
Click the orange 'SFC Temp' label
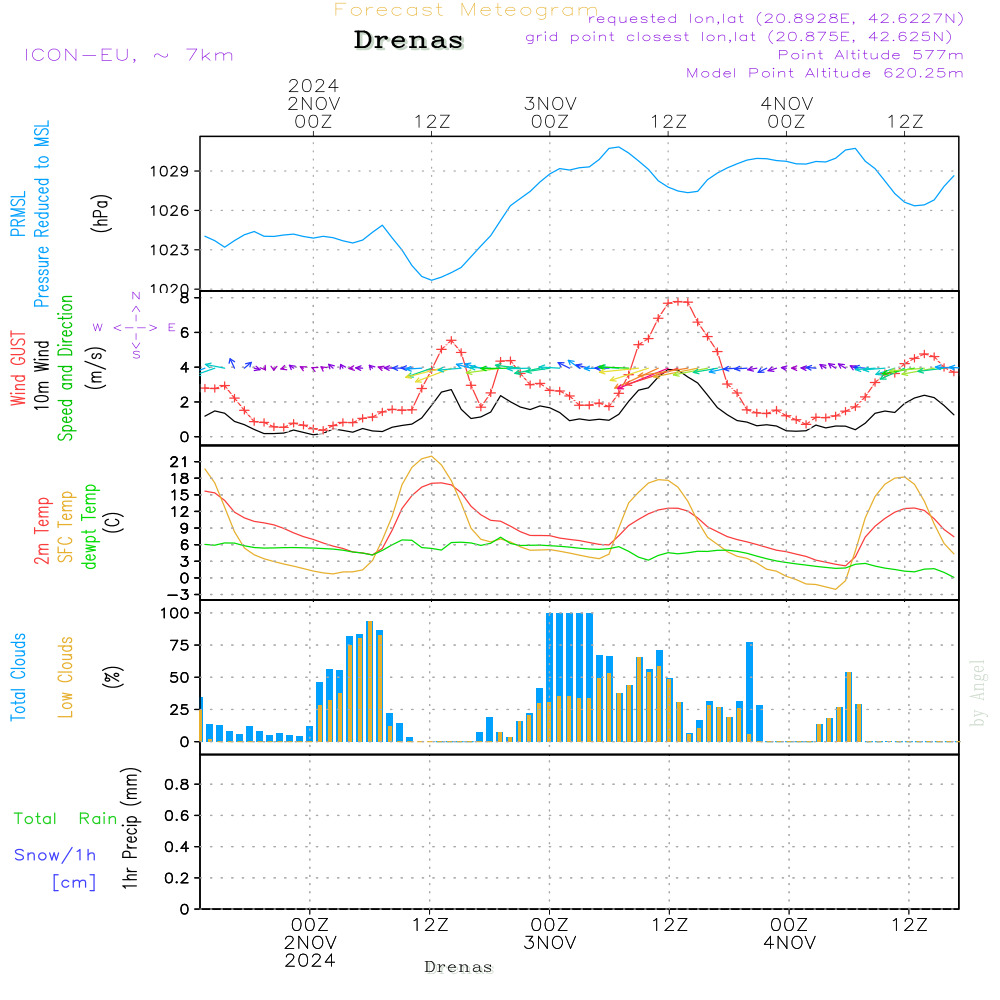(66, 527)
